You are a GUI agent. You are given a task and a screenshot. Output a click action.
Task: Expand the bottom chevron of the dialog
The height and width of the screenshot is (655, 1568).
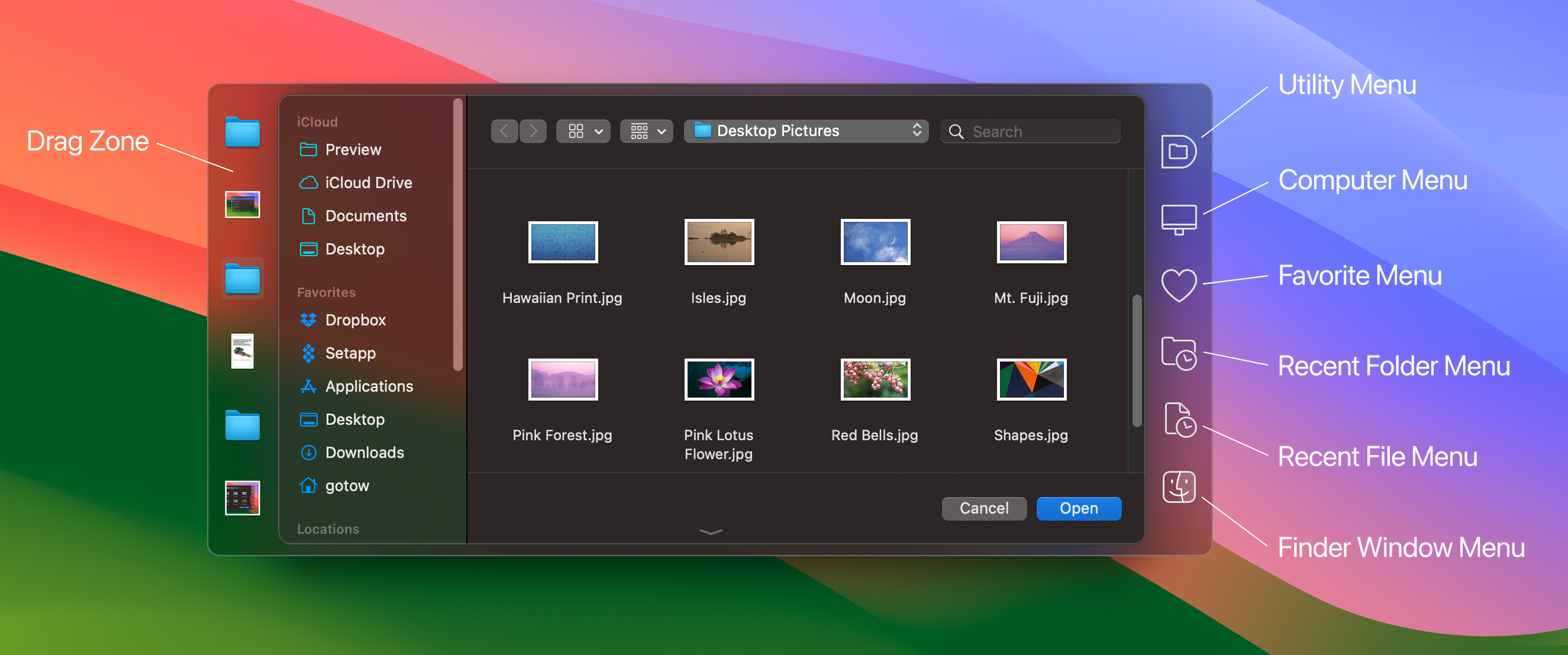tap(711, 532)
